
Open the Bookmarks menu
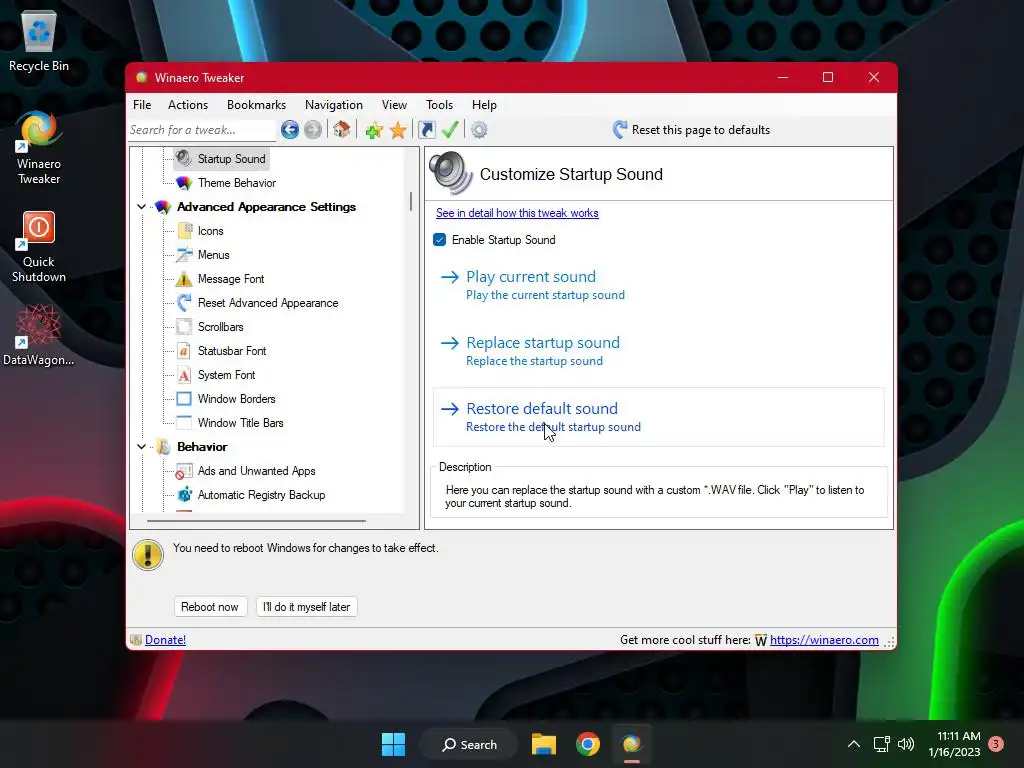(x=257, y=104)
